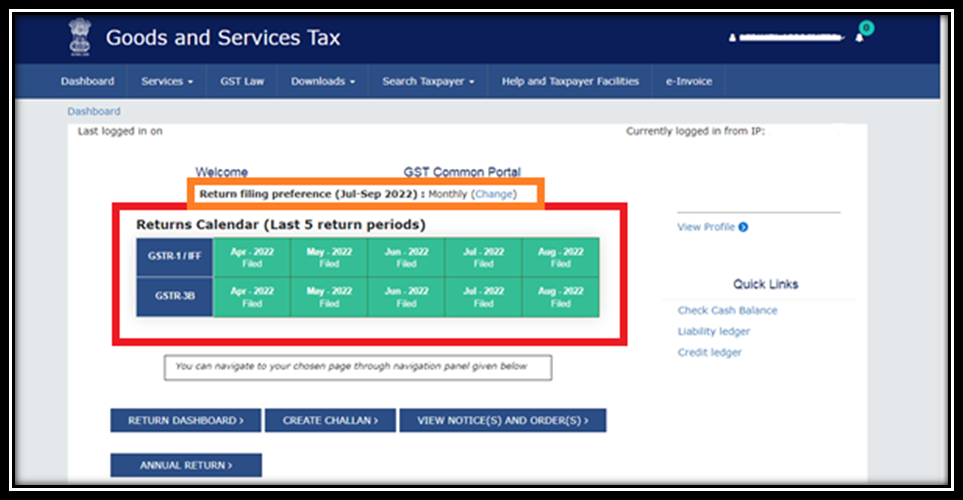Screen dimensions: 963x500
Task: Open the Dashboard menu item
Action: [87, 81]
